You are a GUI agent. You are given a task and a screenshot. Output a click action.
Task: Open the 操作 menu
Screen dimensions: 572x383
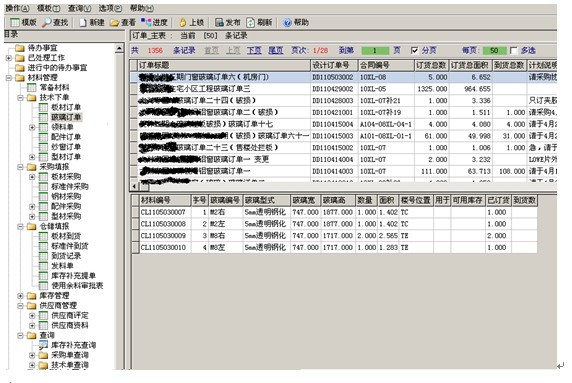coord(17,8)
